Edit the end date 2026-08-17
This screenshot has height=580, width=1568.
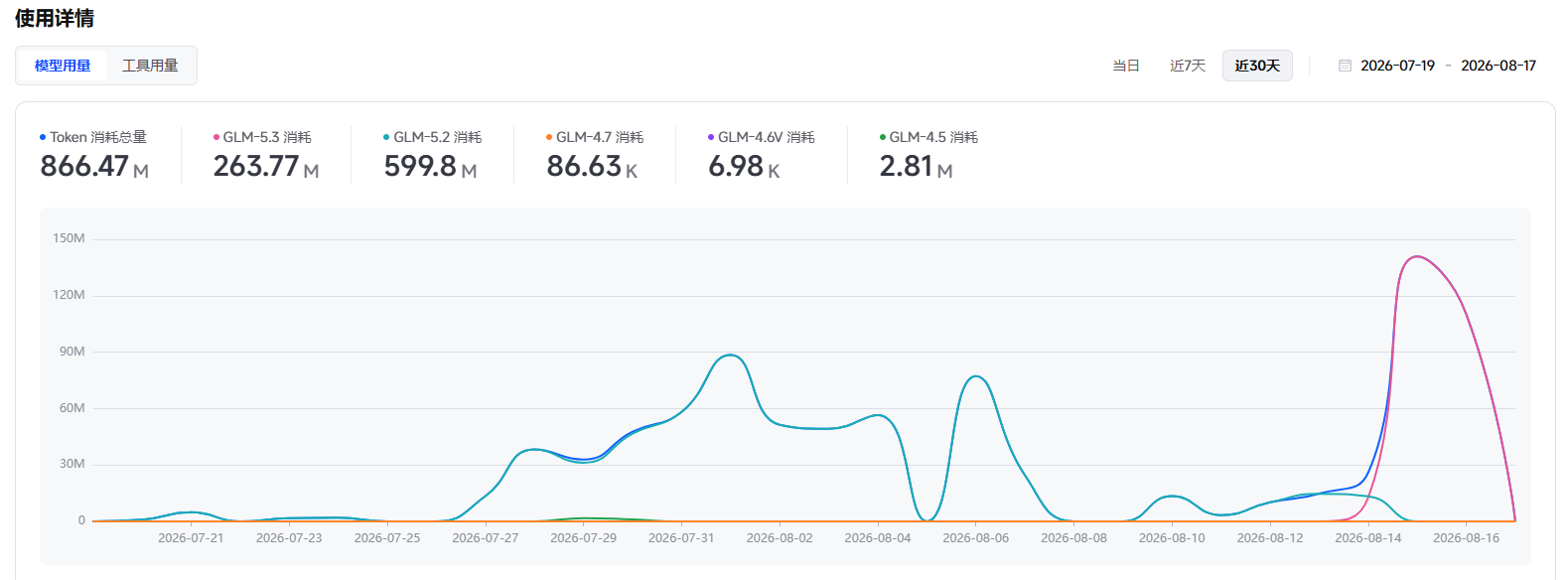(x=1498, y=66)
